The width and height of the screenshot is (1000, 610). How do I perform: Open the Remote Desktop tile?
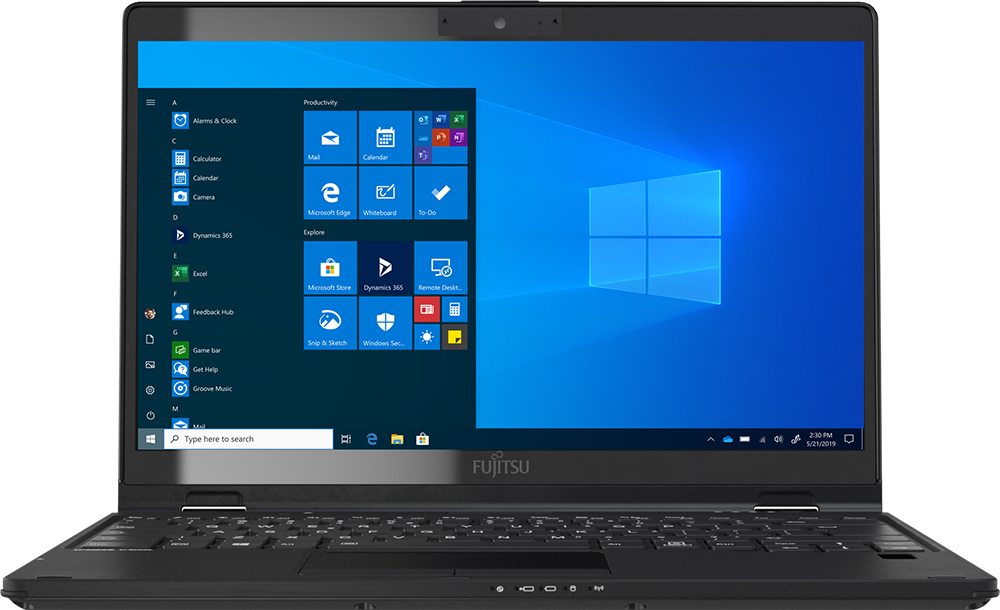point(441,267)
